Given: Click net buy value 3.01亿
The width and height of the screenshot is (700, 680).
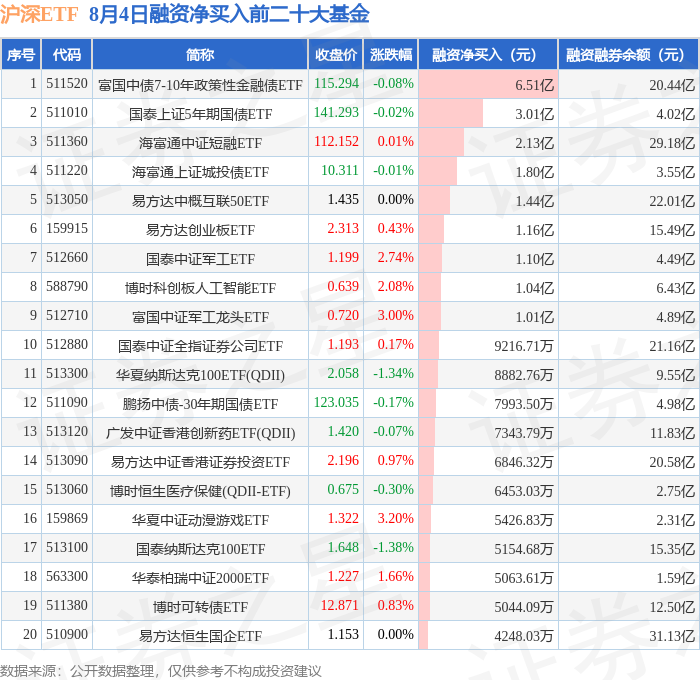Looking at the screenshot, I should [534, 114].
